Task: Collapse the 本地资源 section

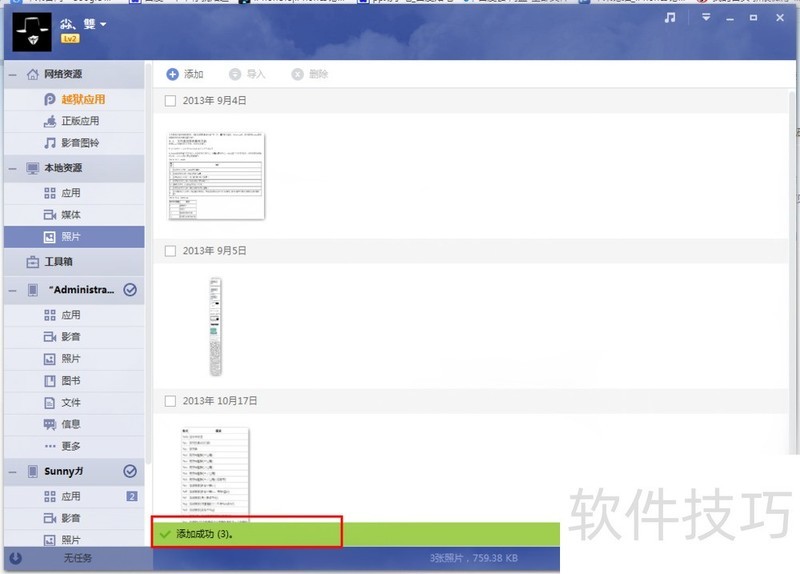Action: click(12, 168)
